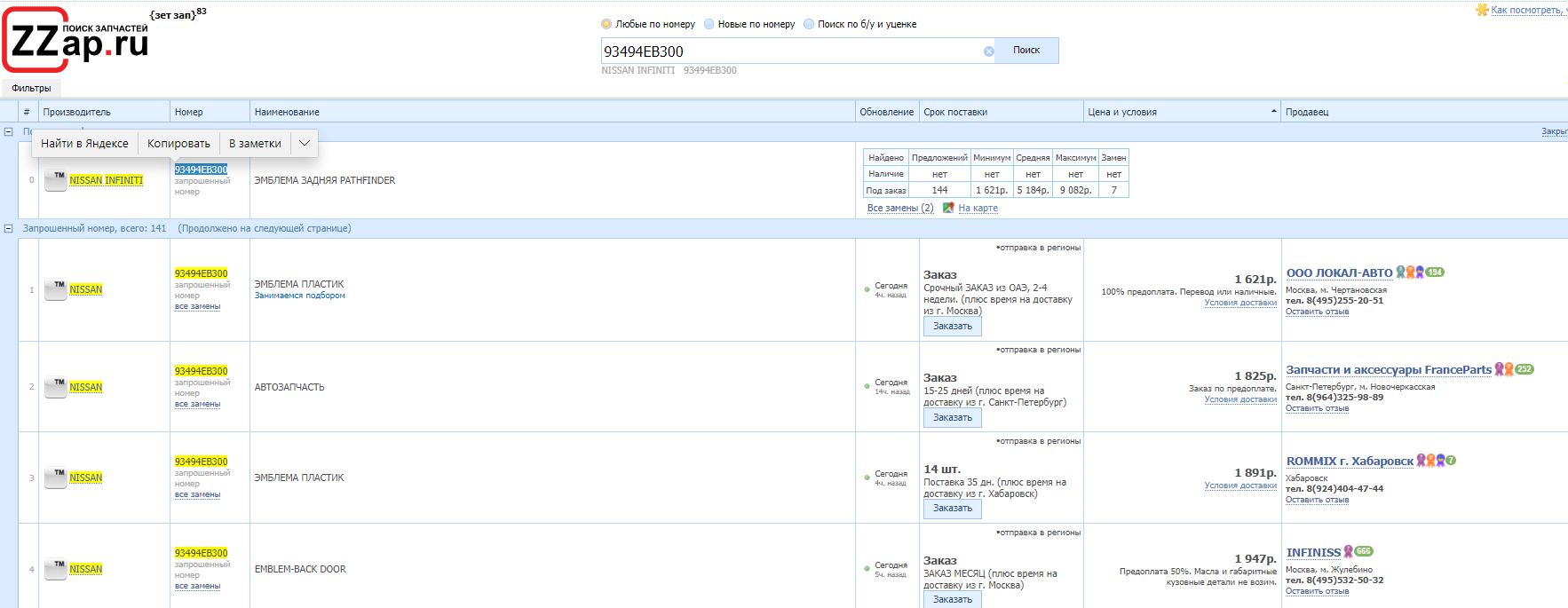
Task: Open the Фильтры tab
Action: (x=31, y=88)
